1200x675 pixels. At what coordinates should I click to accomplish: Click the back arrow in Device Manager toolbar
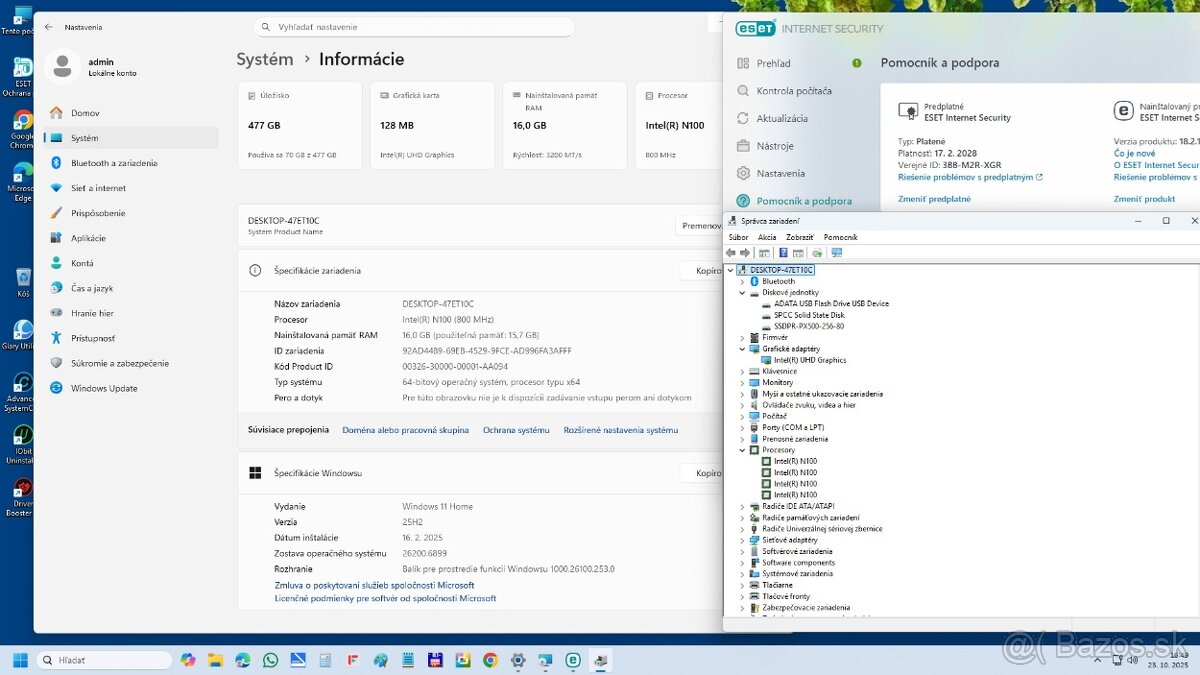coord(731,253)
